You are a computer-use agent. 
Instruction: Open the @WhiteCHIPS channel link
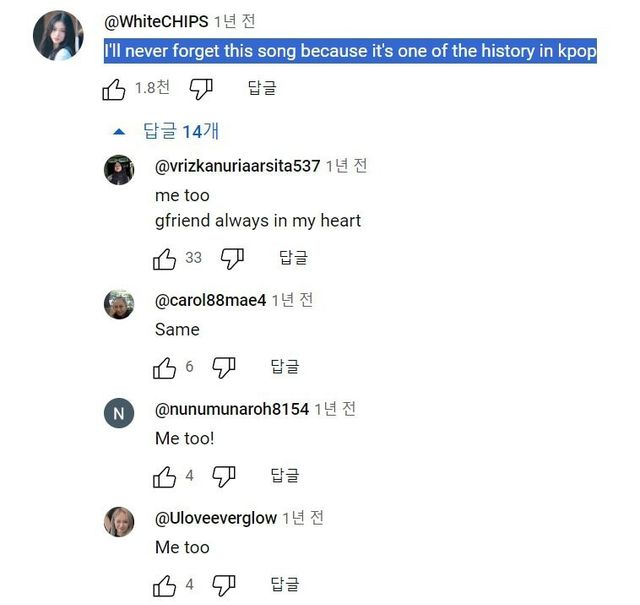[156, 22]
